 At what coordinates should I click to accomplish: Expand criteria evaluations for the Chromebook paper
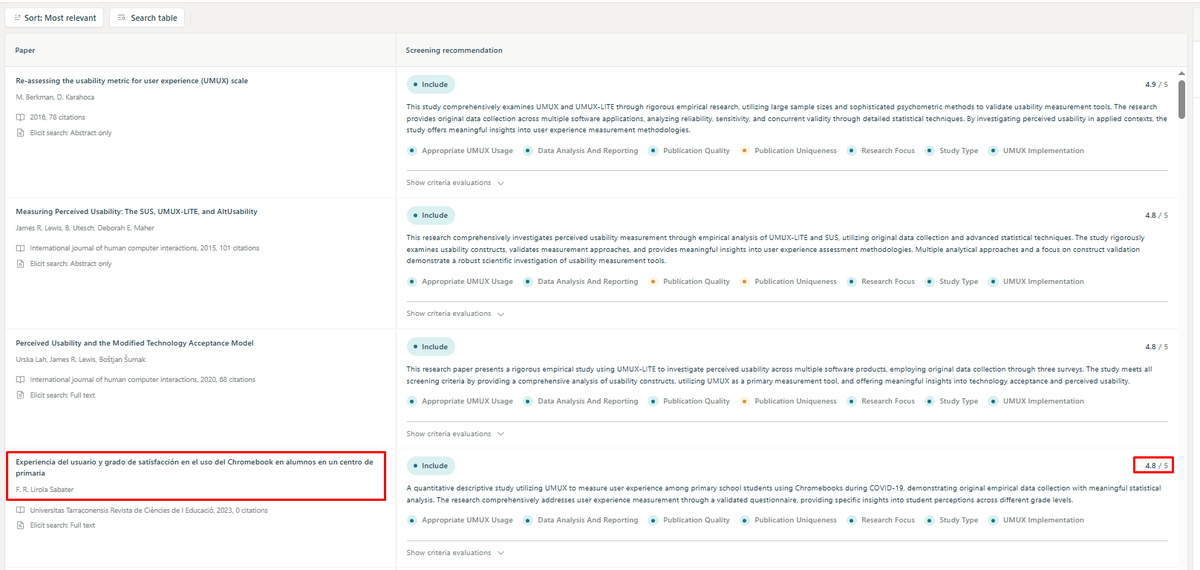click(455, 553)
